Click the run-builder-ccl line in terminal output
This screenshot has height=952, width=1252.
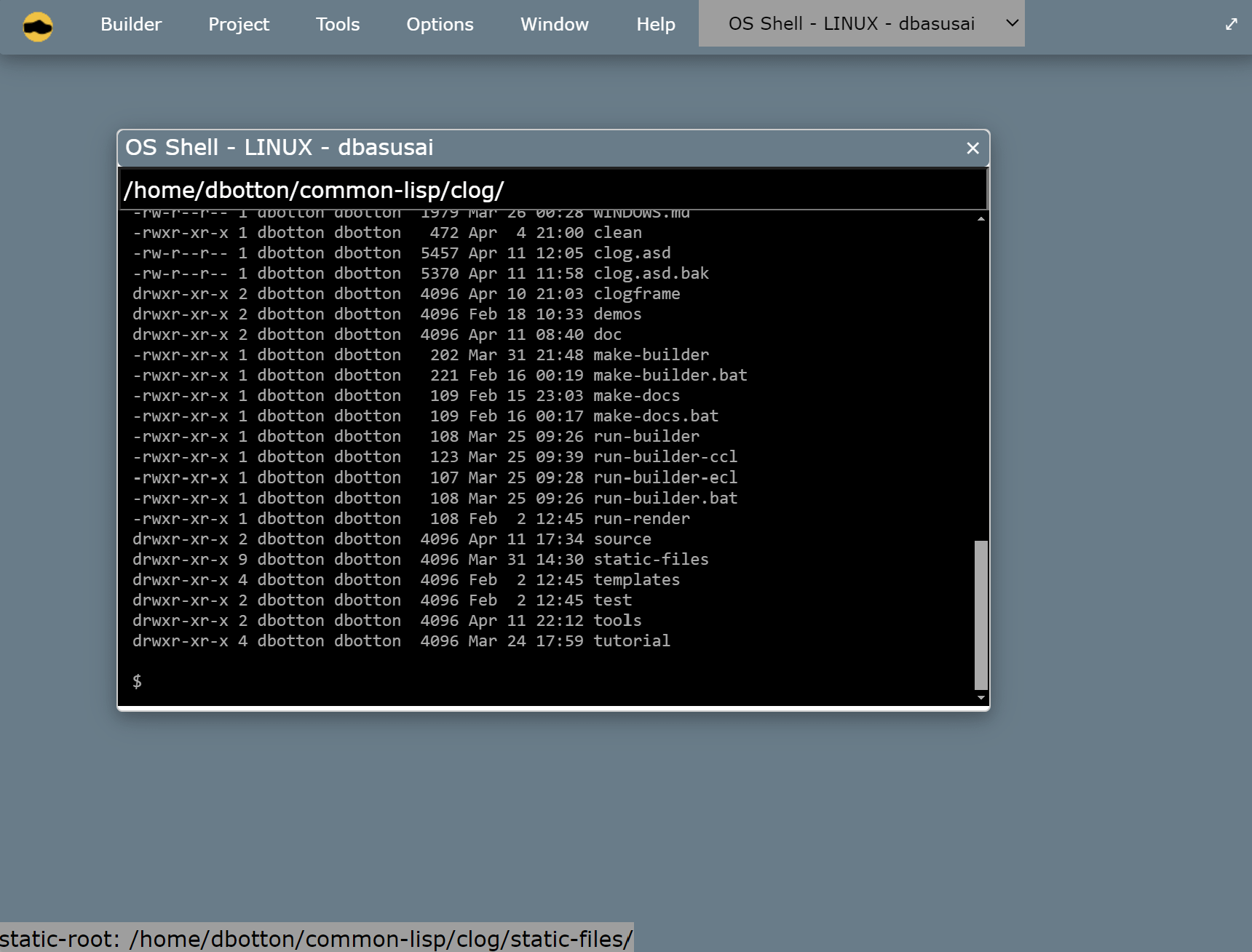(665, 457)
